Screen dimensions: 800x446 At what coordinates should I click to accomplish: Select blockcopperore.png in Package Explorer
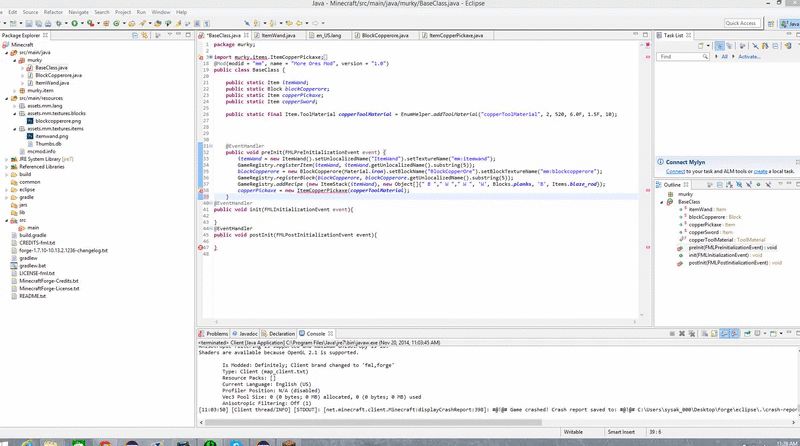click(x=58, y=121)
